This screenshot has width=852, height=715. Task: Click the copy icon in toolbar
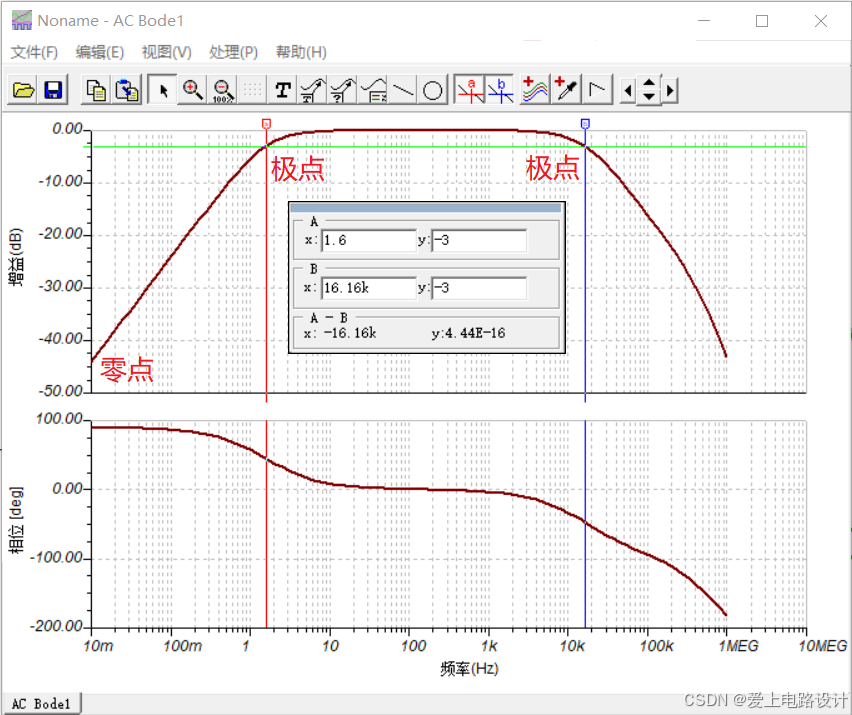pos(97,91)
